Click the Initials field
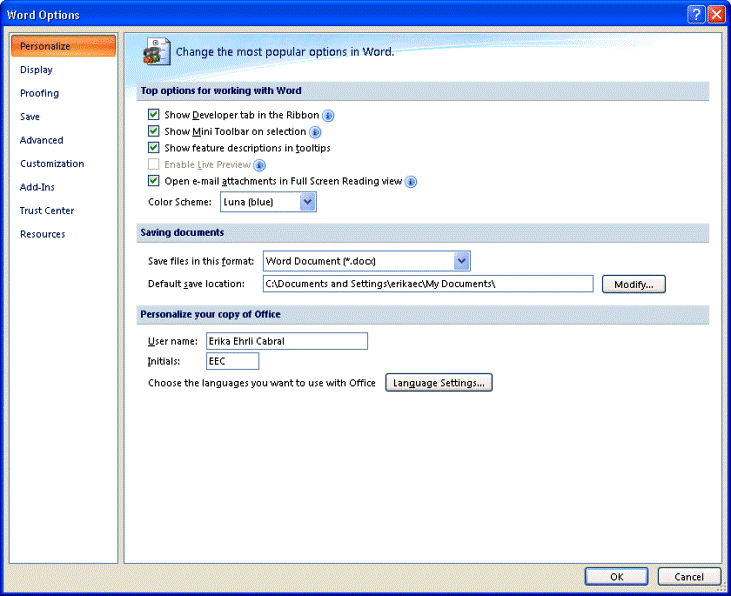 (x=232, y=361)
